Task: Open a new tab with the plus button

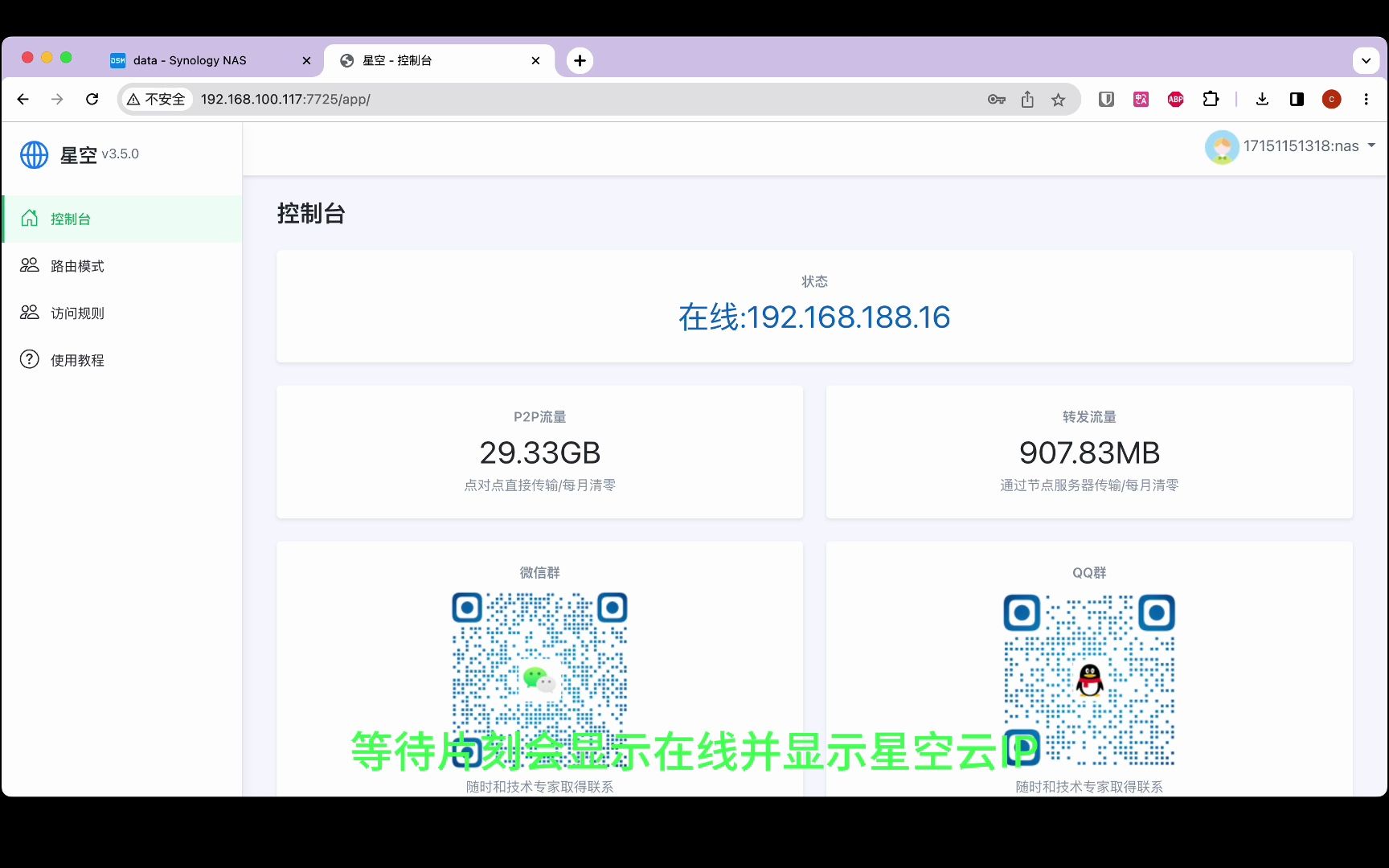Action: tap(580, 60)
